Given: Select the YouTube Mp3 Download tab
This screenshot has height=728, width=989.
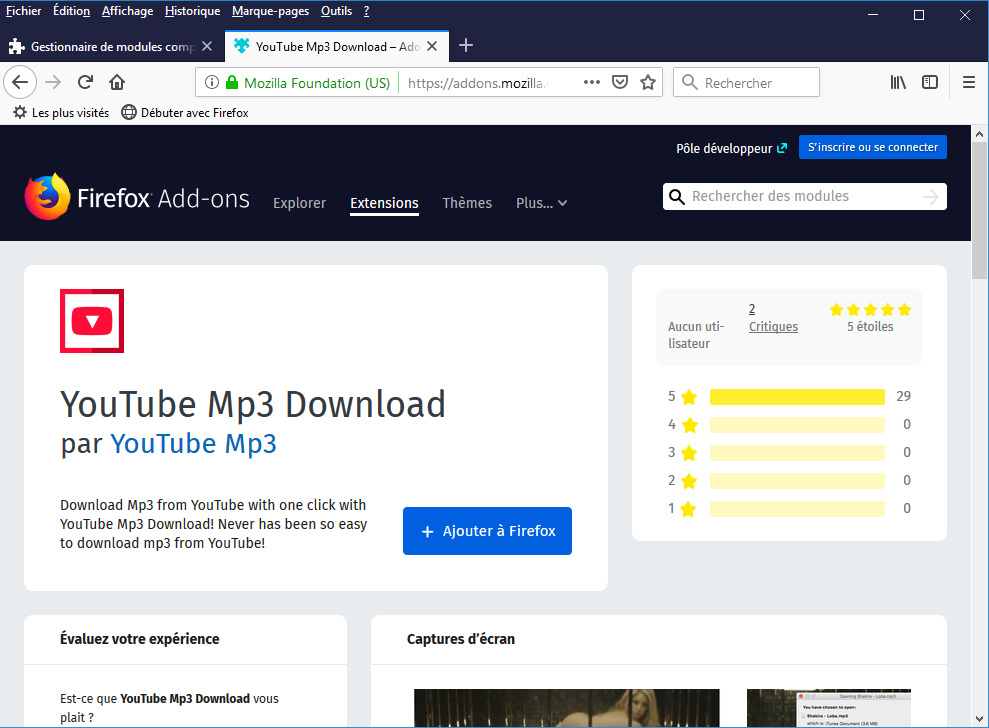Looking at the screenshot, I should click(337, 46).
